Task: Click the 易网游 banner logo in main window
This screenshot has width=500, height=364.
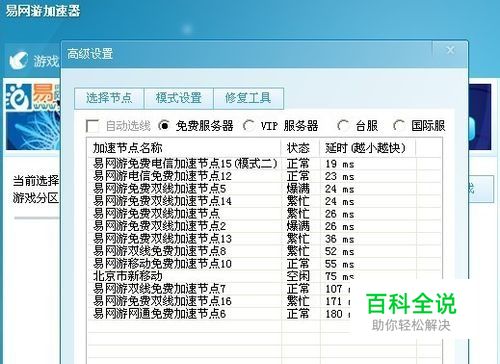Action: click(x=33, y=97)
